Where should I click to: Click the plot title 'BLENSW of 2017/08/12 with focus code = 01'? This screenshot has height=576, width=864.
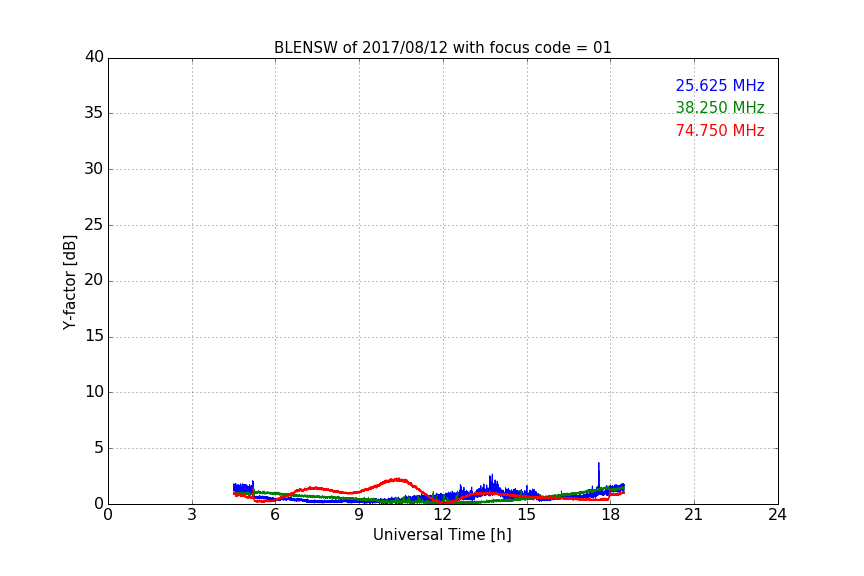pyautogui.click(x=442, y=48)
